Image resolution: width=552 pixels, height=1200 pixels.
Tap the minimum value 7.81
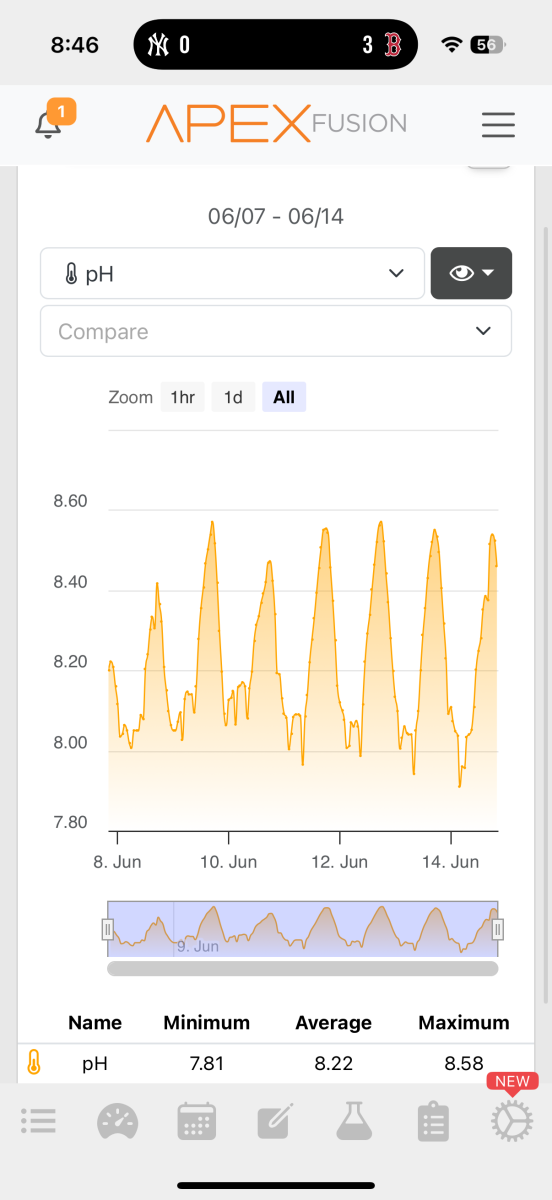point(207,1063)
